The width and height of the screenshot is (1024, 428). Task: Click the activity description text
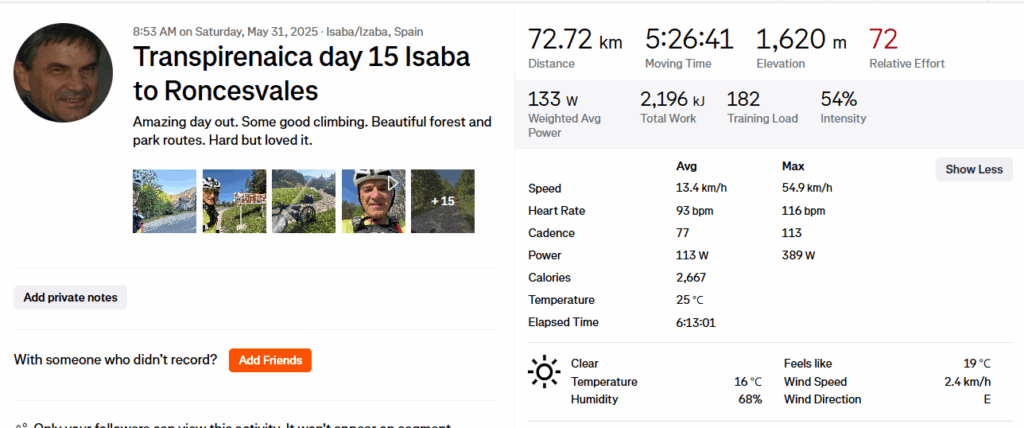click(x=312, y=131)
